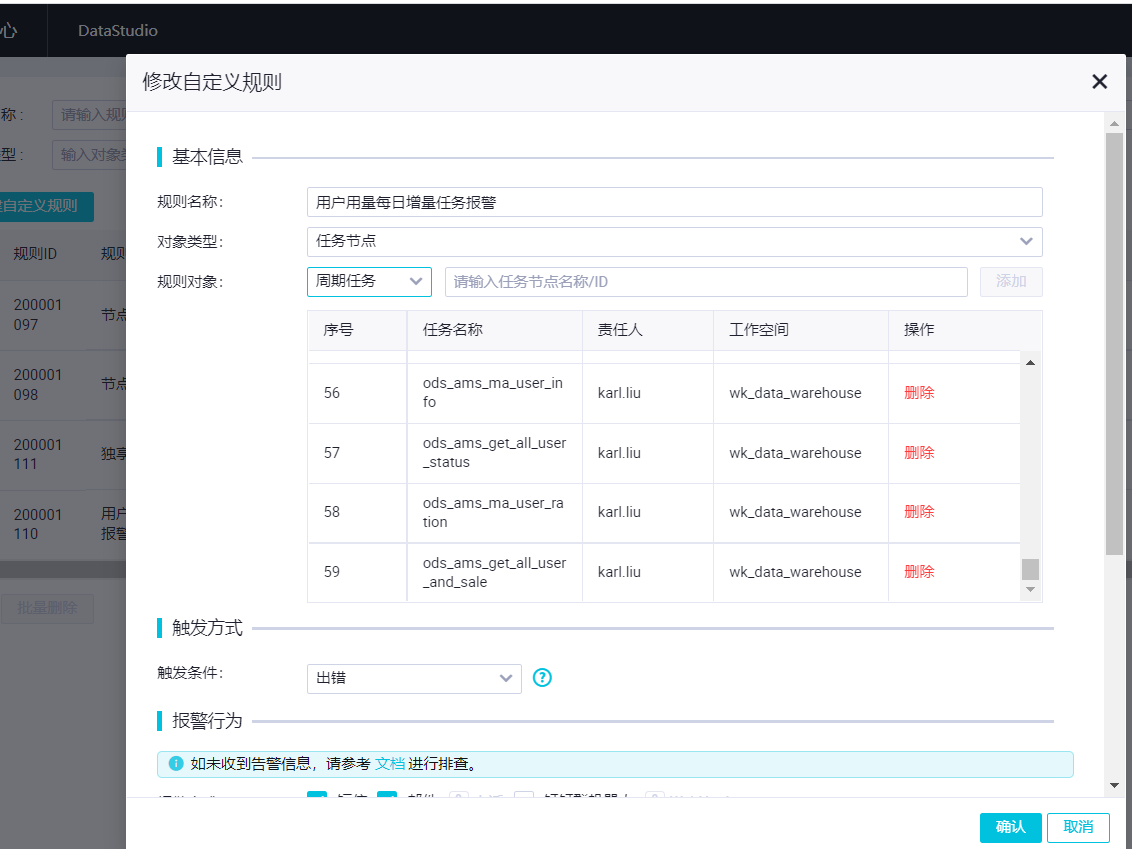1132x849 pixels.
Task: Click the background rule name search input
Action: coord(90,115)
